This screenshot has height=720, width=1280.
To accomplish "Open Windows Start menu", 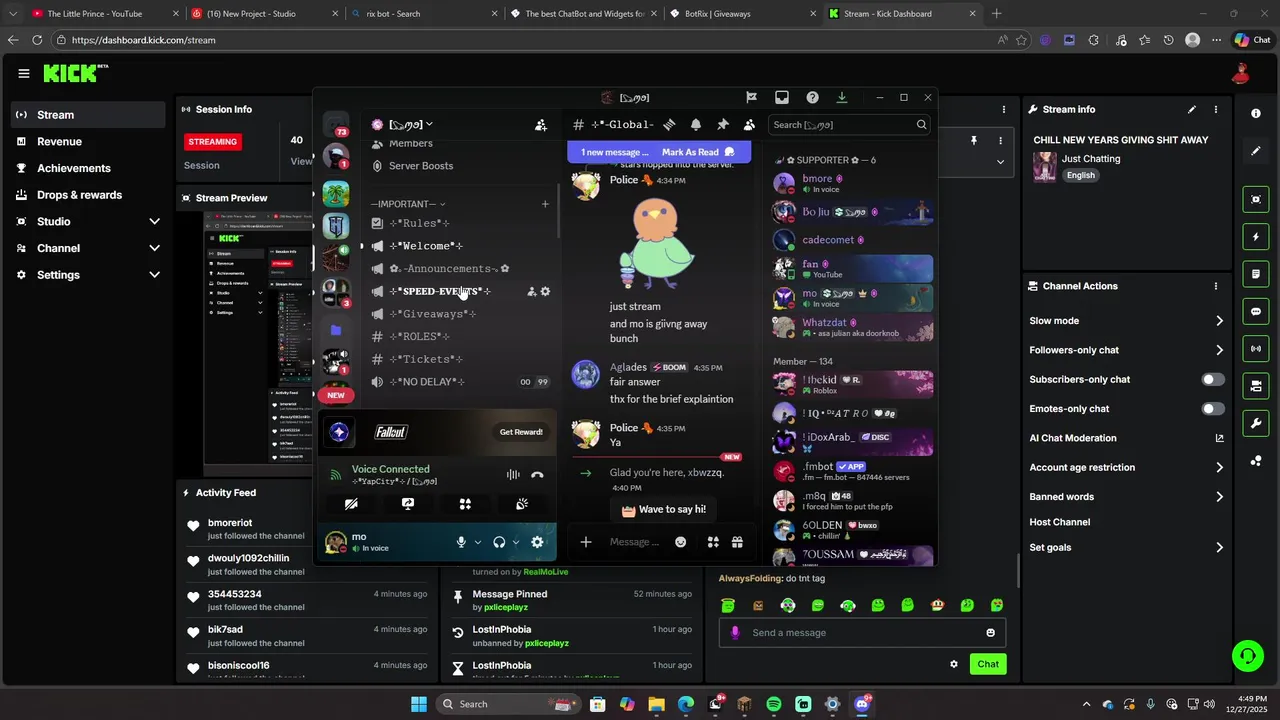I will (419, 704).
